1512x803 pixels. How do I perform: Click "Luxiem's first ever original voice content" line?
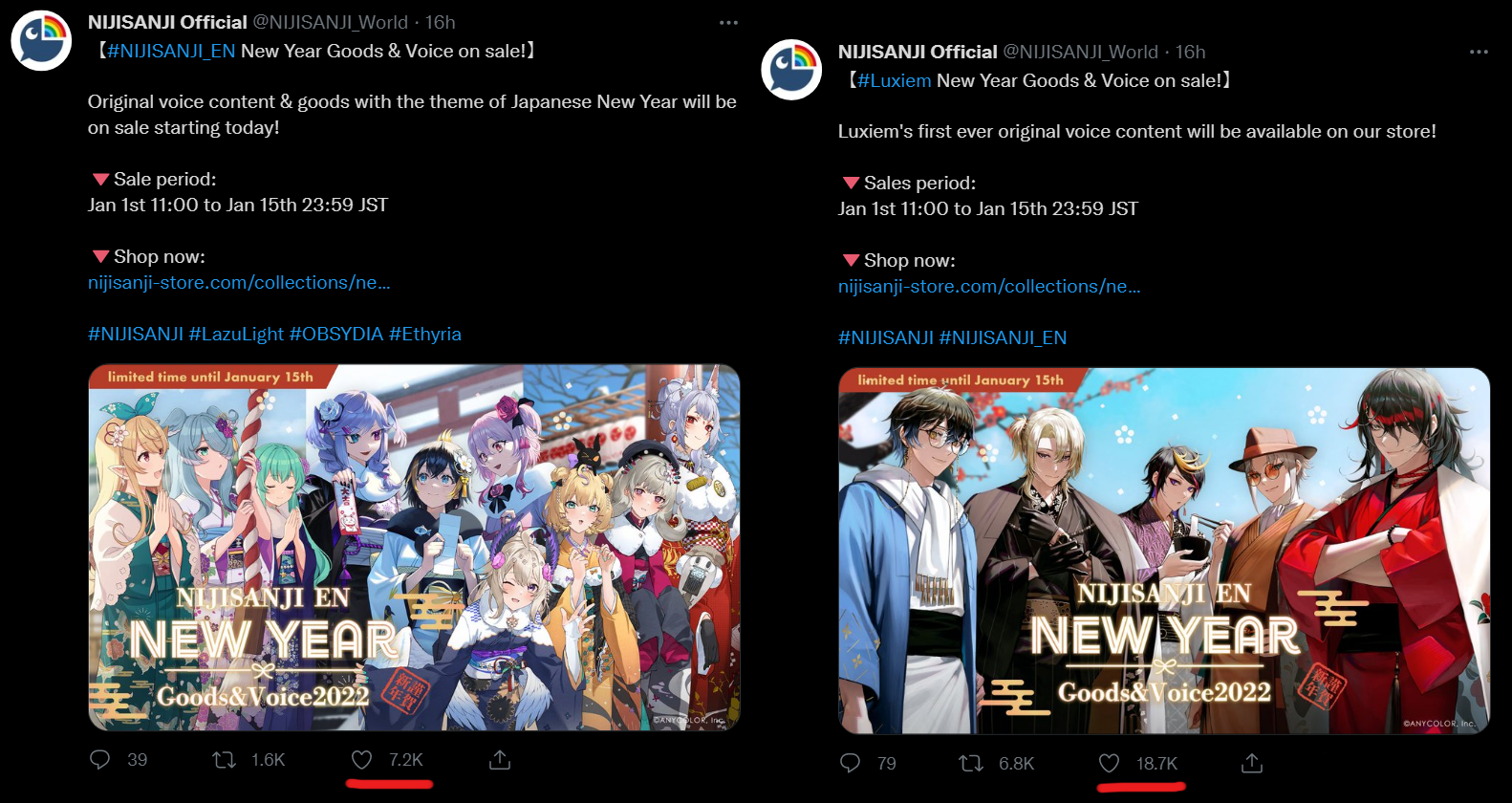[x=1137, y=131]
